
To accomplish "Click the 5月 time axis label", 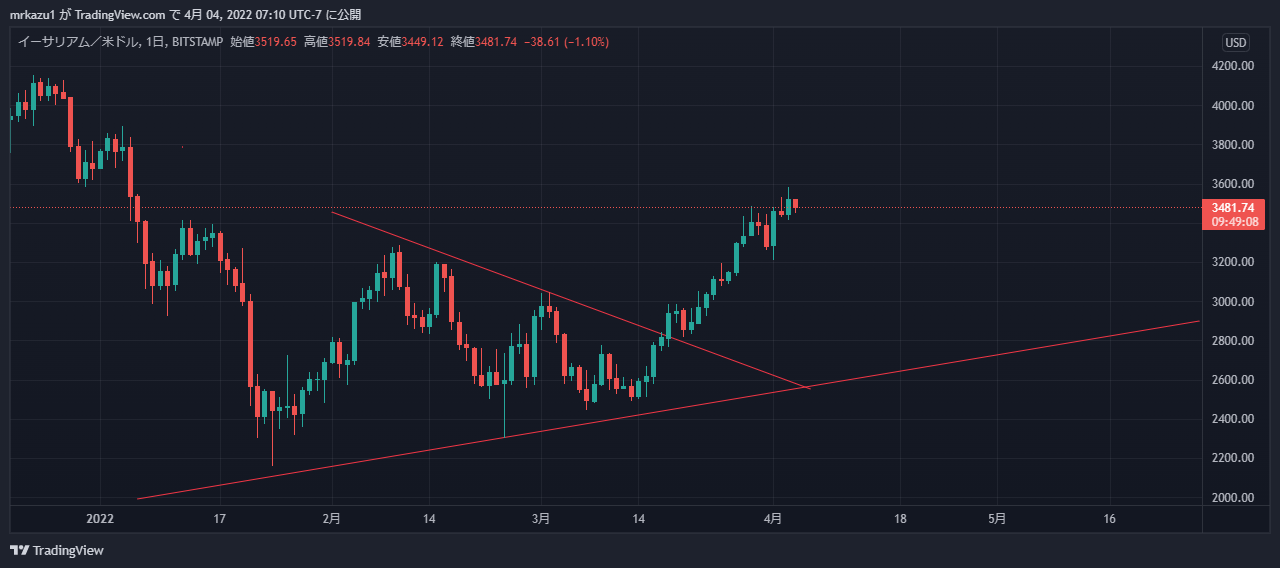I will click(x=996, y=519).
